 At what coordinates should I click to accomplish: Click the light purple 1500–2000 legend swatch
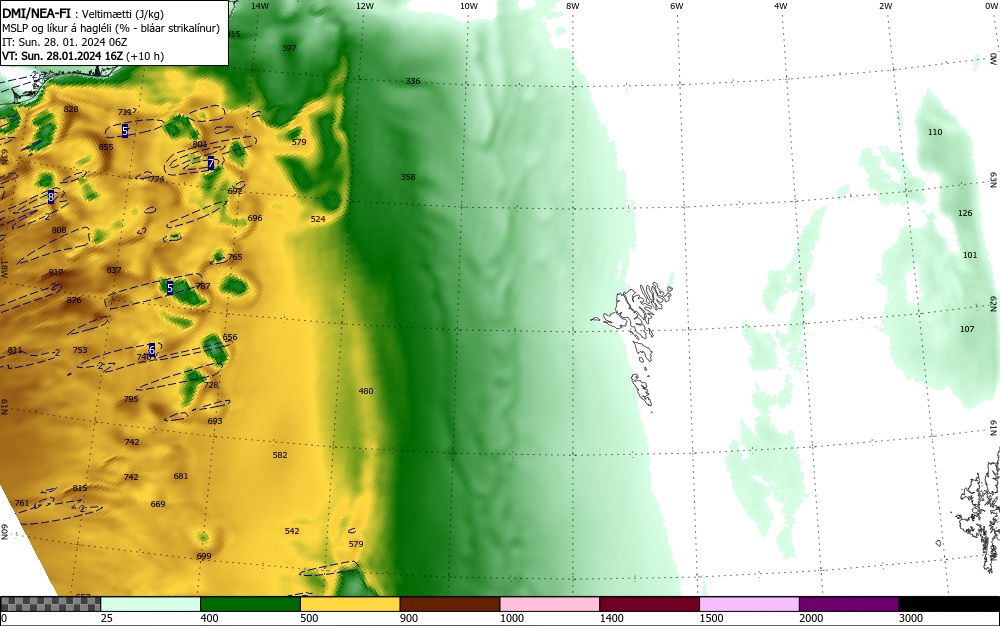(x=749, y=604)
